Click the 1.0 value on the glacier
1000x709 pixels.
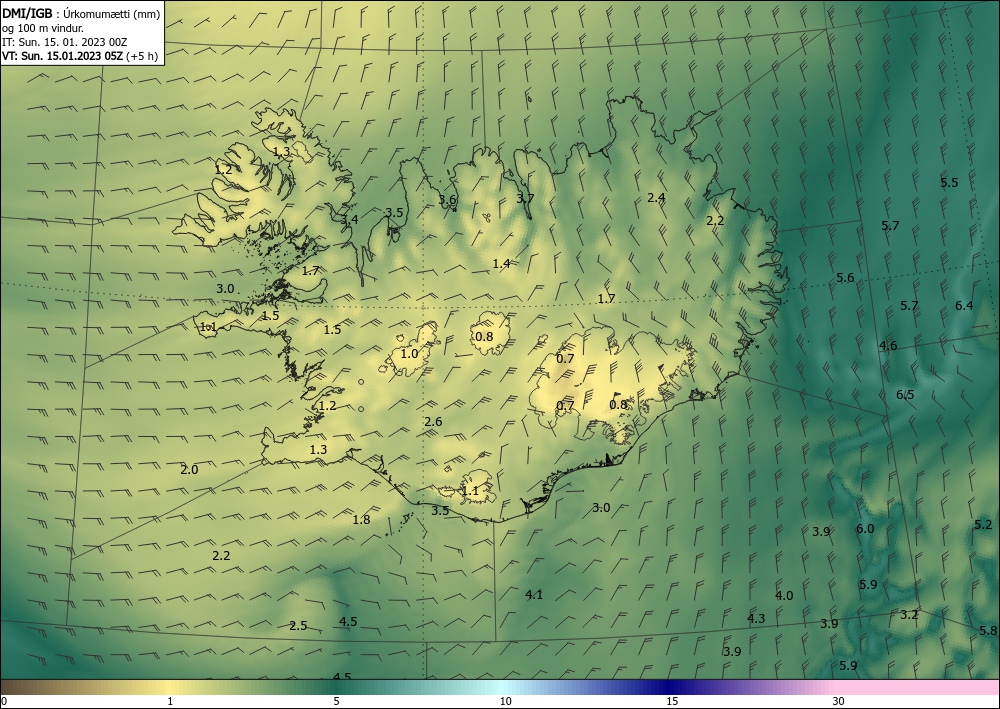tap(409, 353)
